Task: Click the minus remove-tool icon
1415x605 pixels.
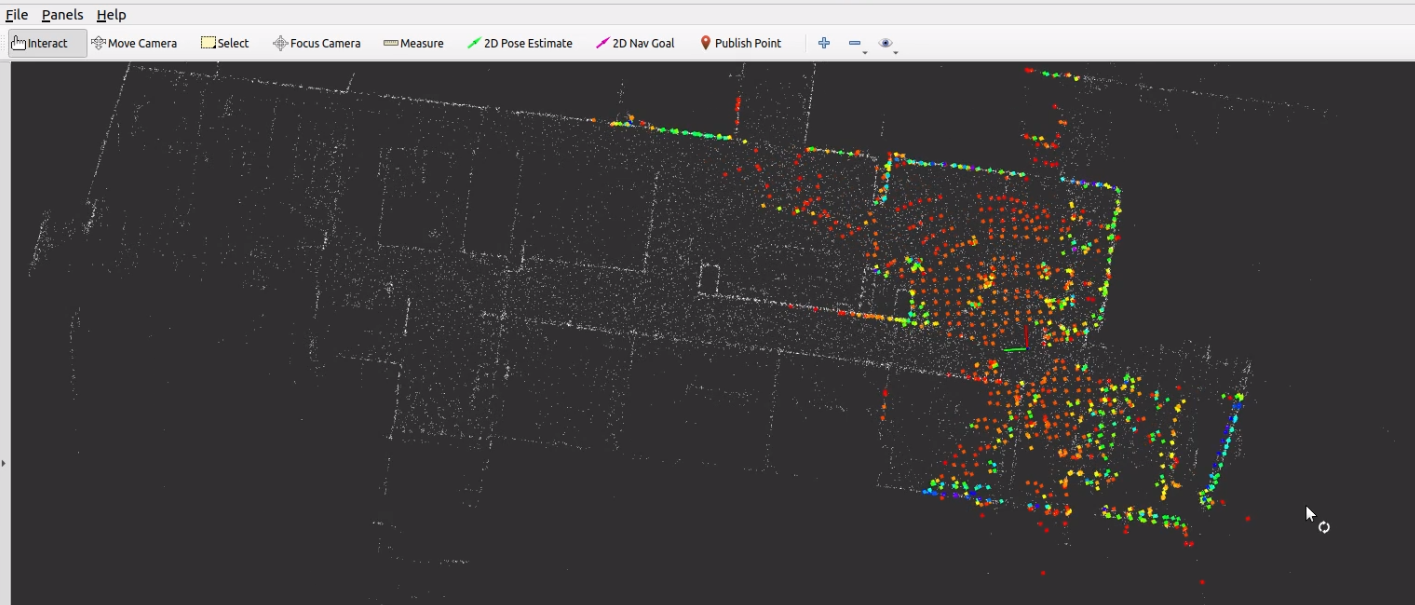Action: 854,43
